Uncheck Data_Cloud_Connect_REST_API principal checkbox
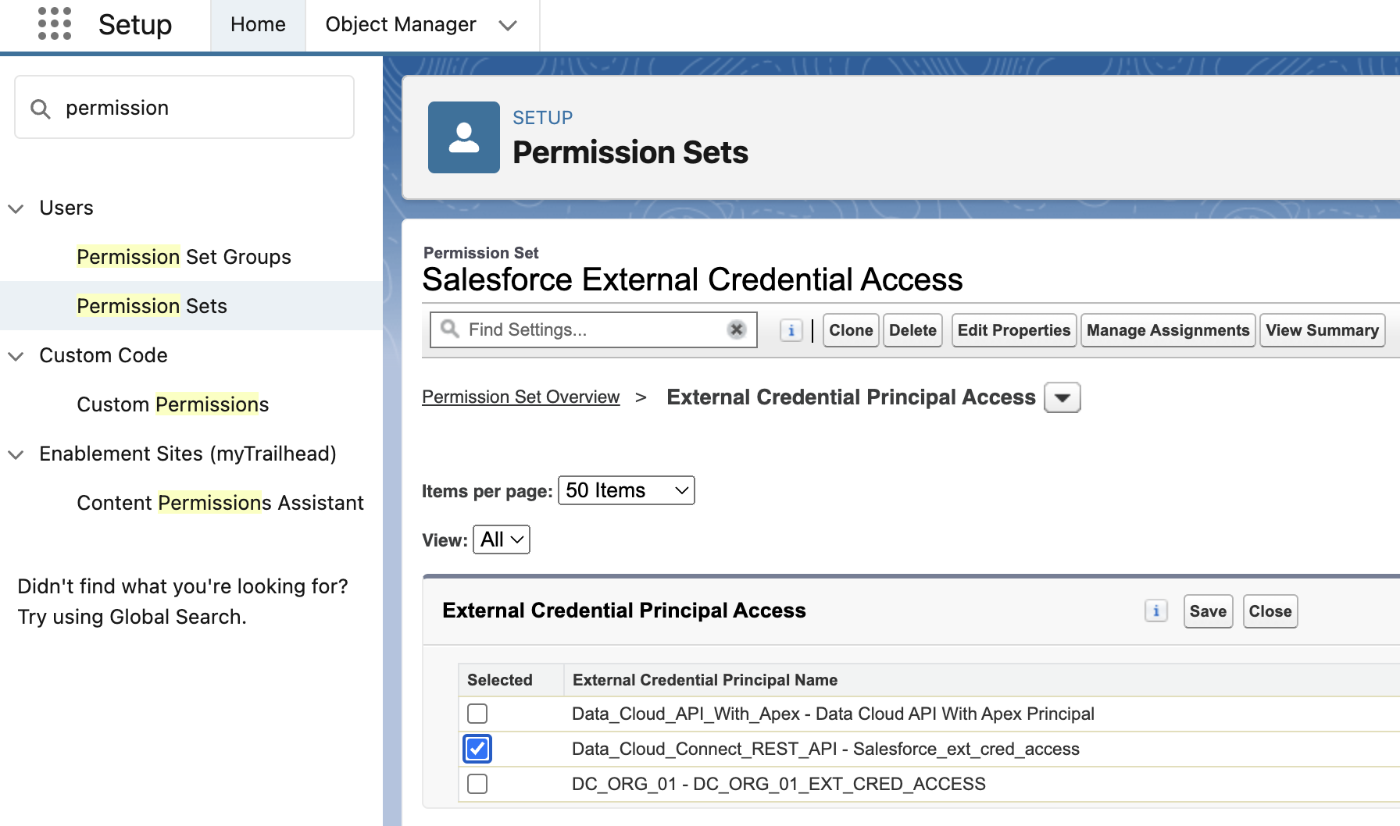Viewport: 1400px width, 826px height. (478, 749)
